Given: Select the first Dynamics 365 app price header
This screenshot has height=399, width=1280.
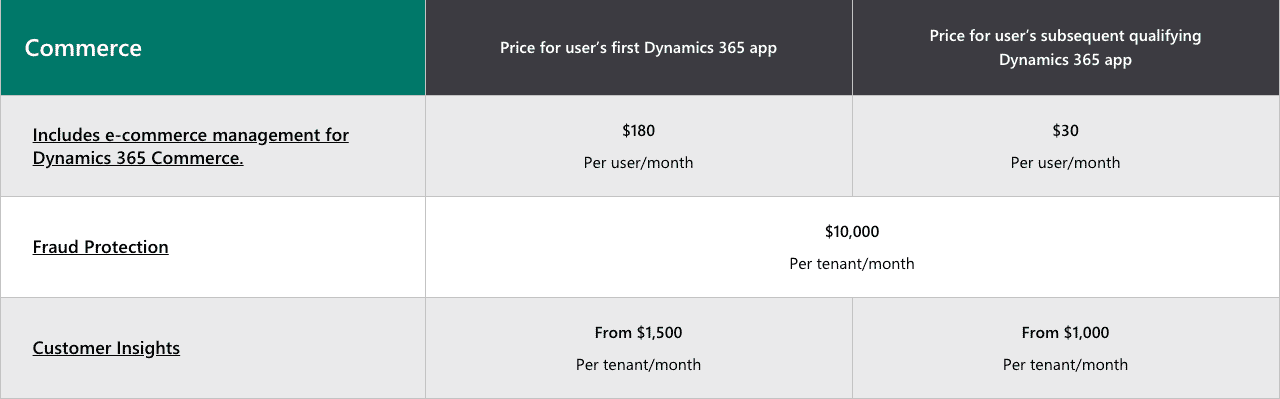Looking at the screenshot, I should click(639, 48).
